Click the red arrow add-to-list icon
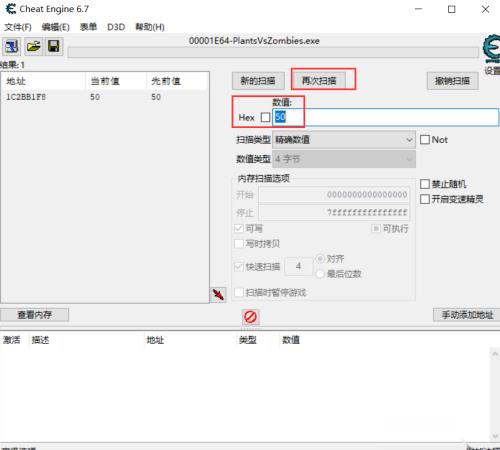Viewport: 500px width, 450px height. coord(218,295)
